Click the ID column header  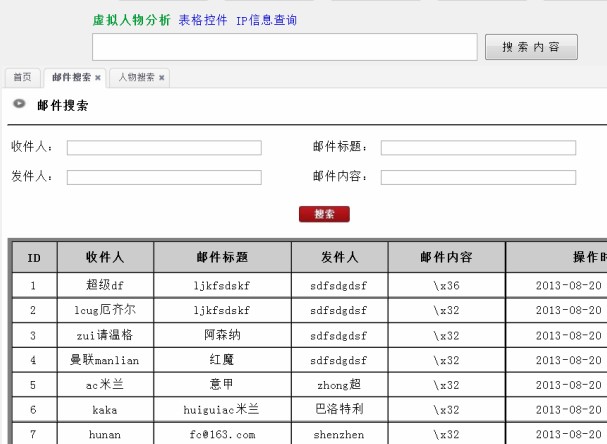pos(34,257)
